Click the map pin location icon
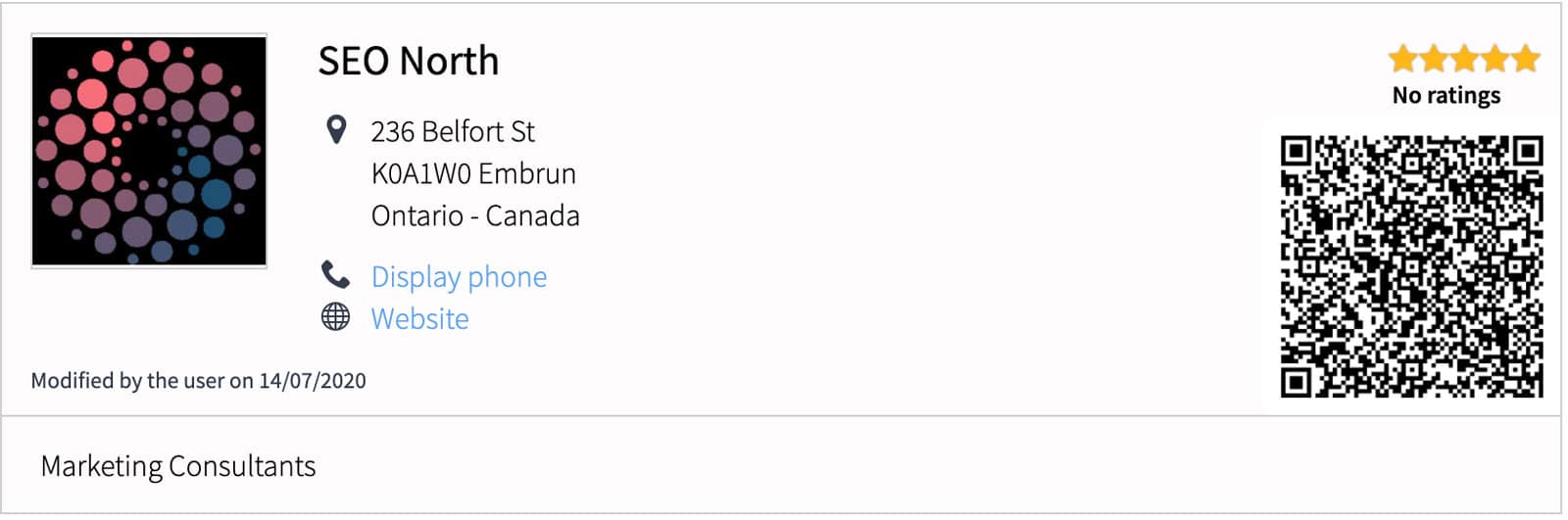This screenshot has width=1568, height=520. tap(335, 129)
